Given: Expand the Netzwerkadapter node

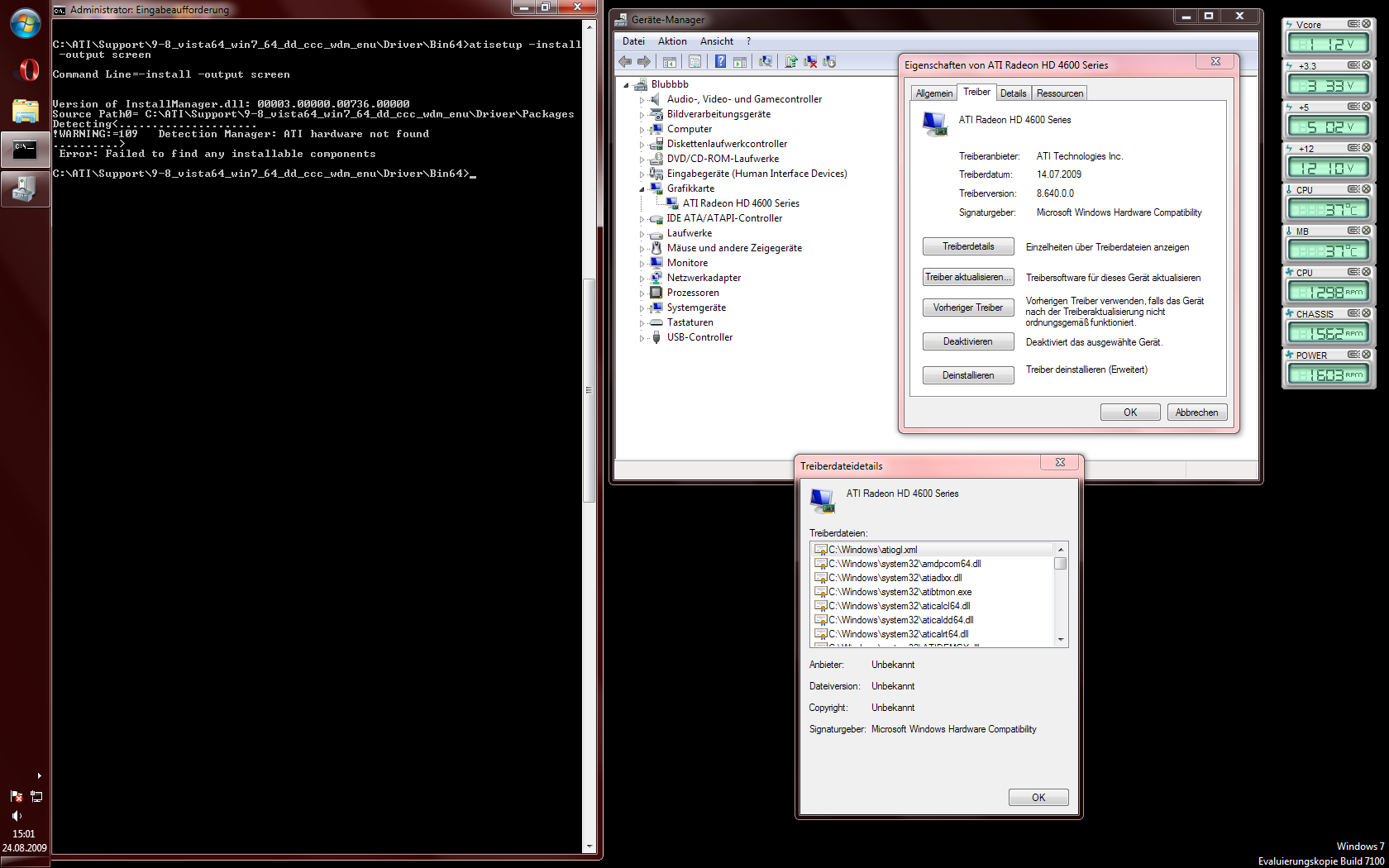Looking at the screenshot, I should pyautogui.click(x=642, y=279).
